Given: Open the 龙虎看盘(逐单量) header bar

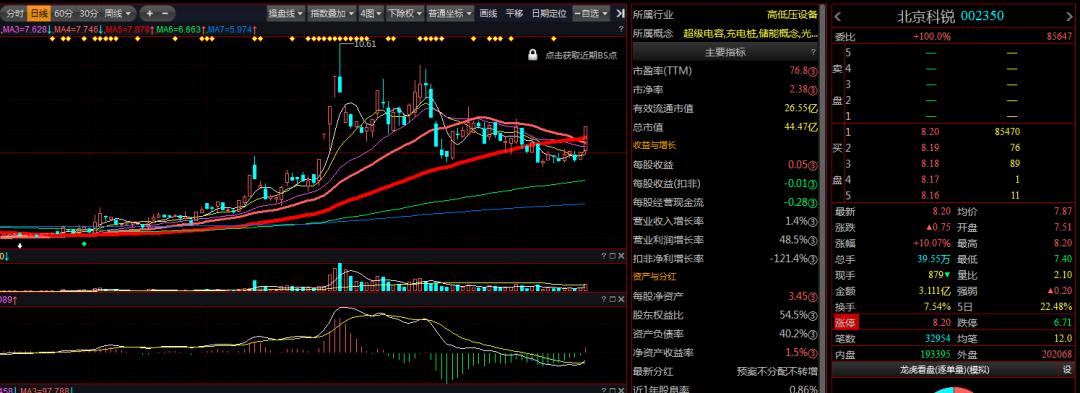Looking at the screenshot, I should (944, 370).
